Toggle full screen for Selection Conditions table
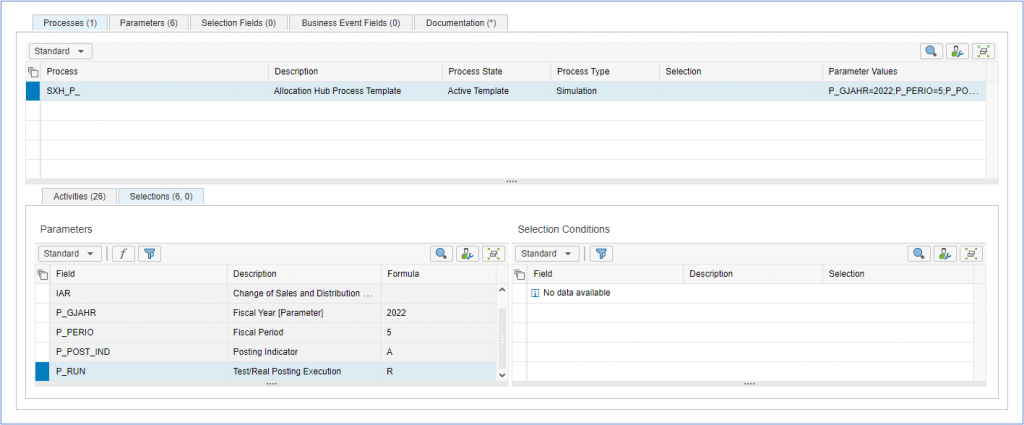Viewport: 1024px width, 425px height. (x=971, y=254)
